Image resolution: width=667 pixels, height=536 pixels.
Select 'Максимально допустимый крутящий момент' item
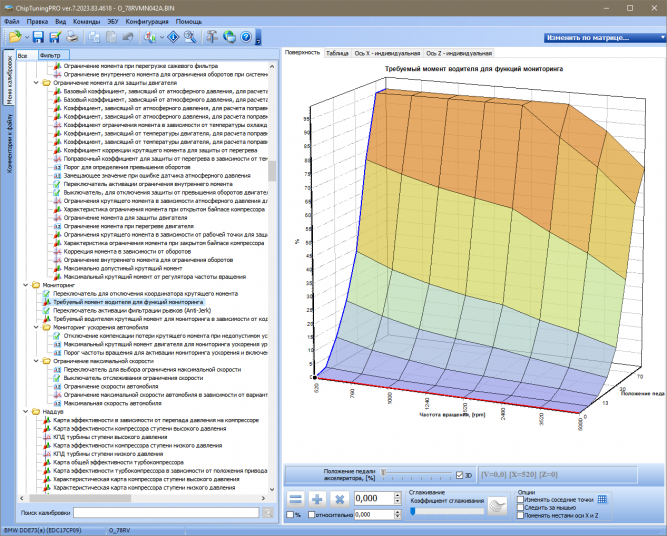pyautogui.click(x=123, y=268)
